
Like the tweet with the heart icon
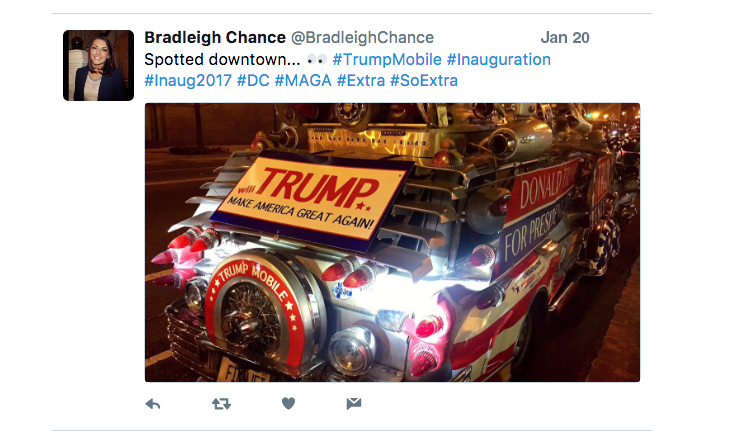coord(288,404)
